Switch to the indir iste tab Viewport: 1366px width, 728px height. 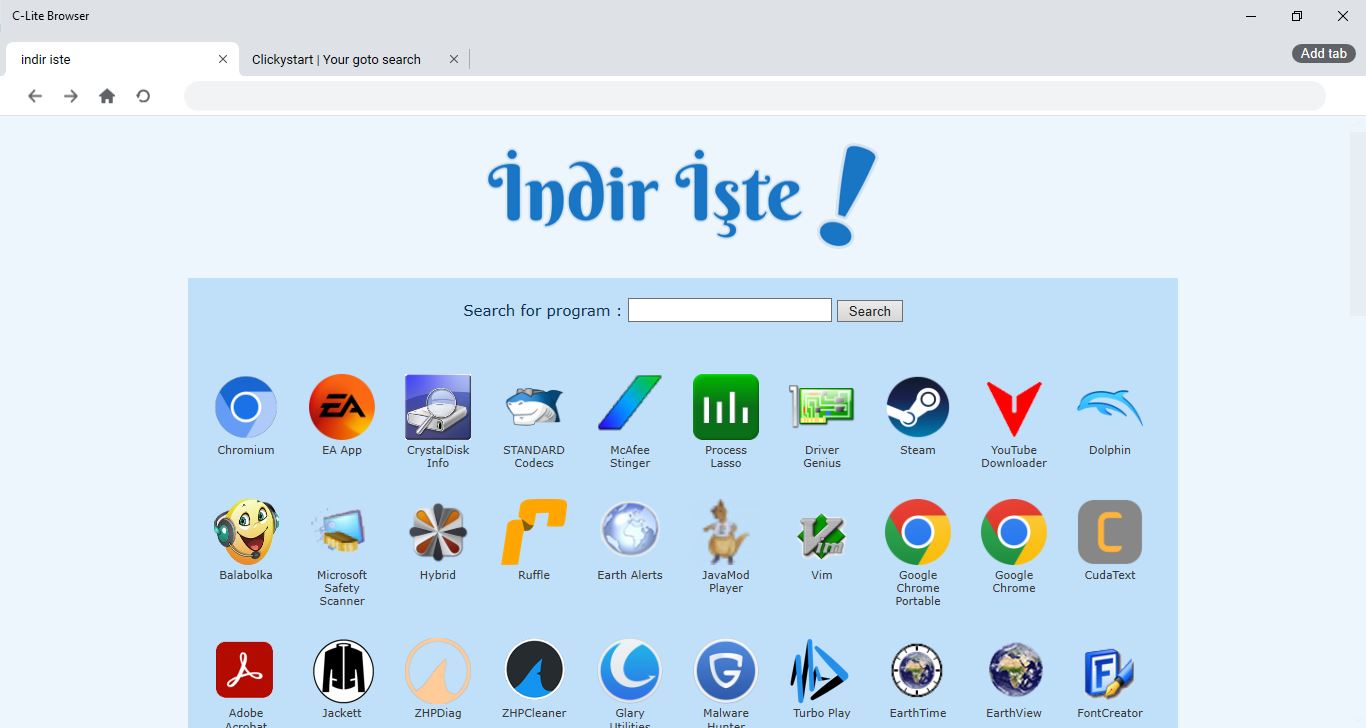click(122, 59)
